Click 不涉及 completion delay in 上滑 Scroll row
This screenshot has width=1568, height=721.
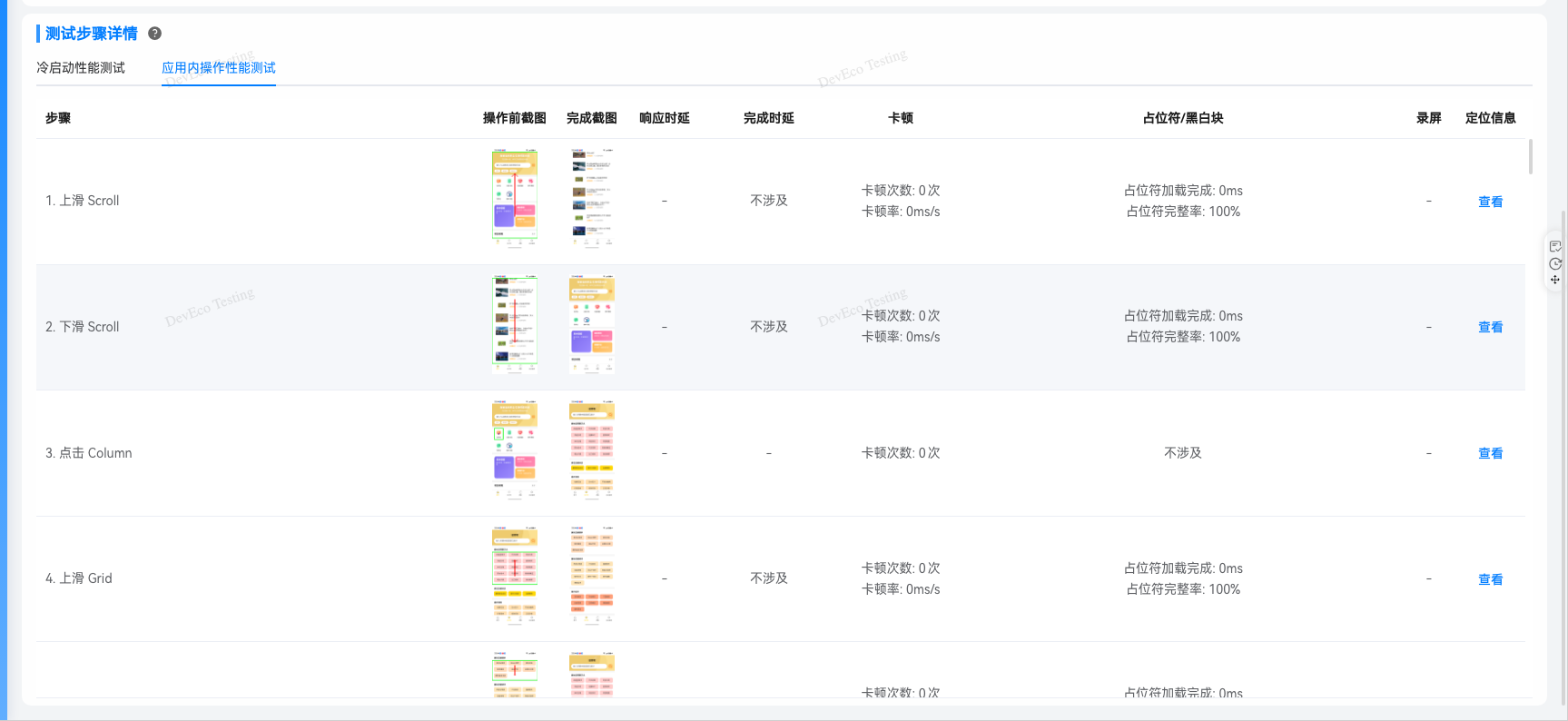pyautogui.click(x=769, y=201)
